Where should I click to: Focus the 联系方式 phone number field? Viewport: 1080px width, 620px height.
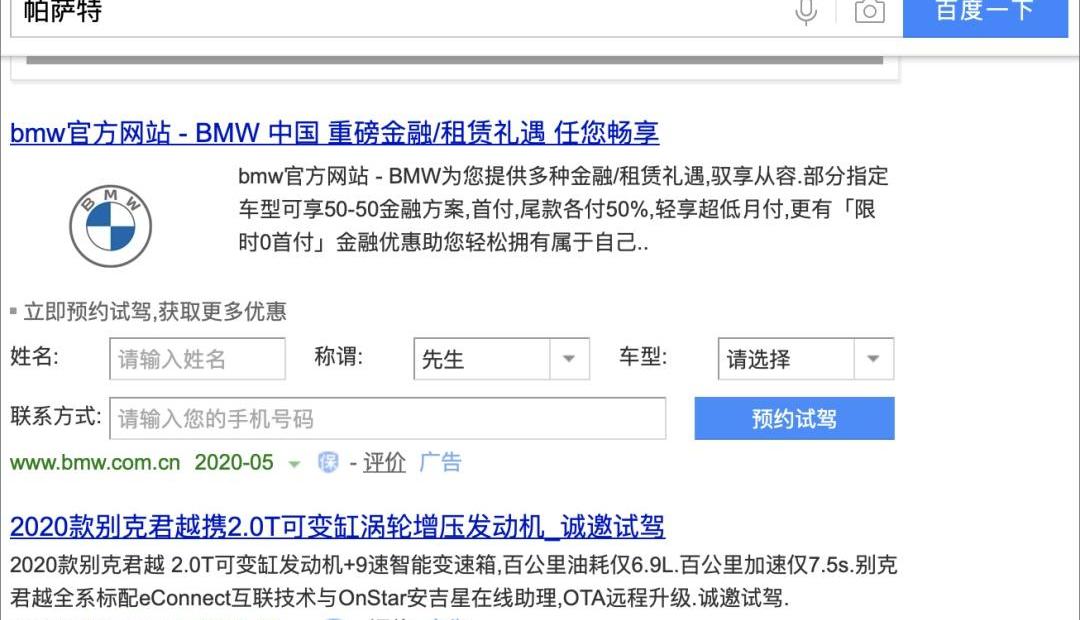388,418
